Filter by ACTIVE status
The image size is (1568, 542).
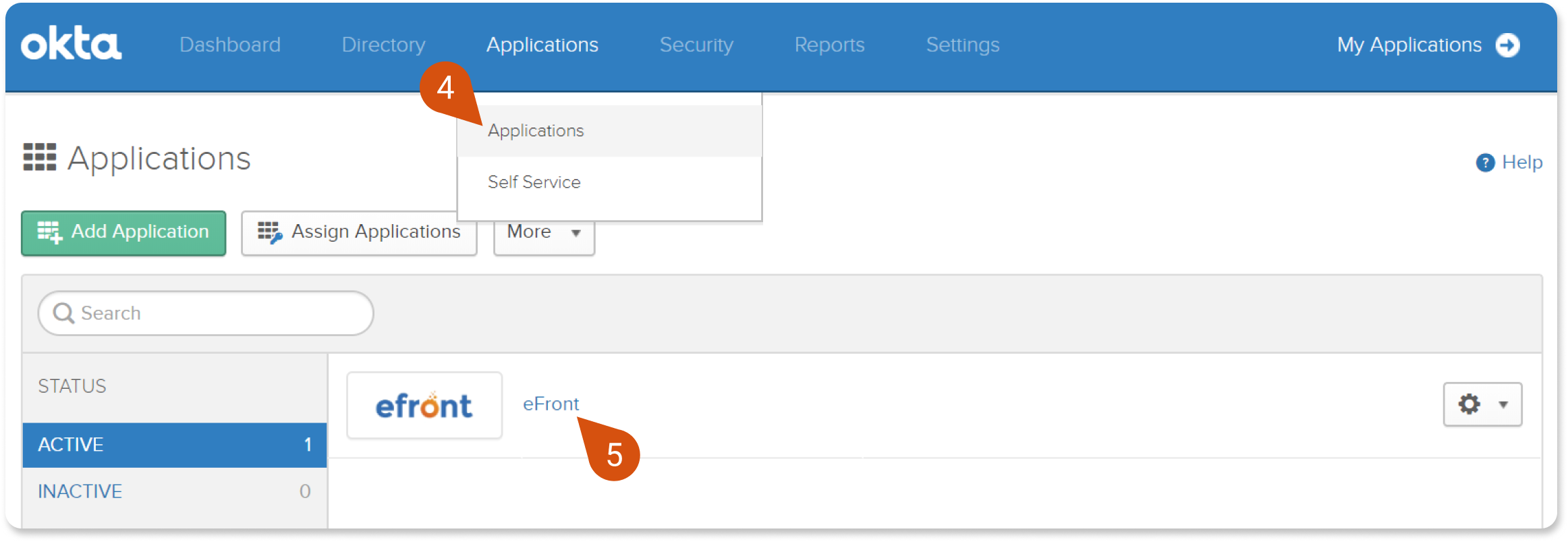tap(175, 445)
